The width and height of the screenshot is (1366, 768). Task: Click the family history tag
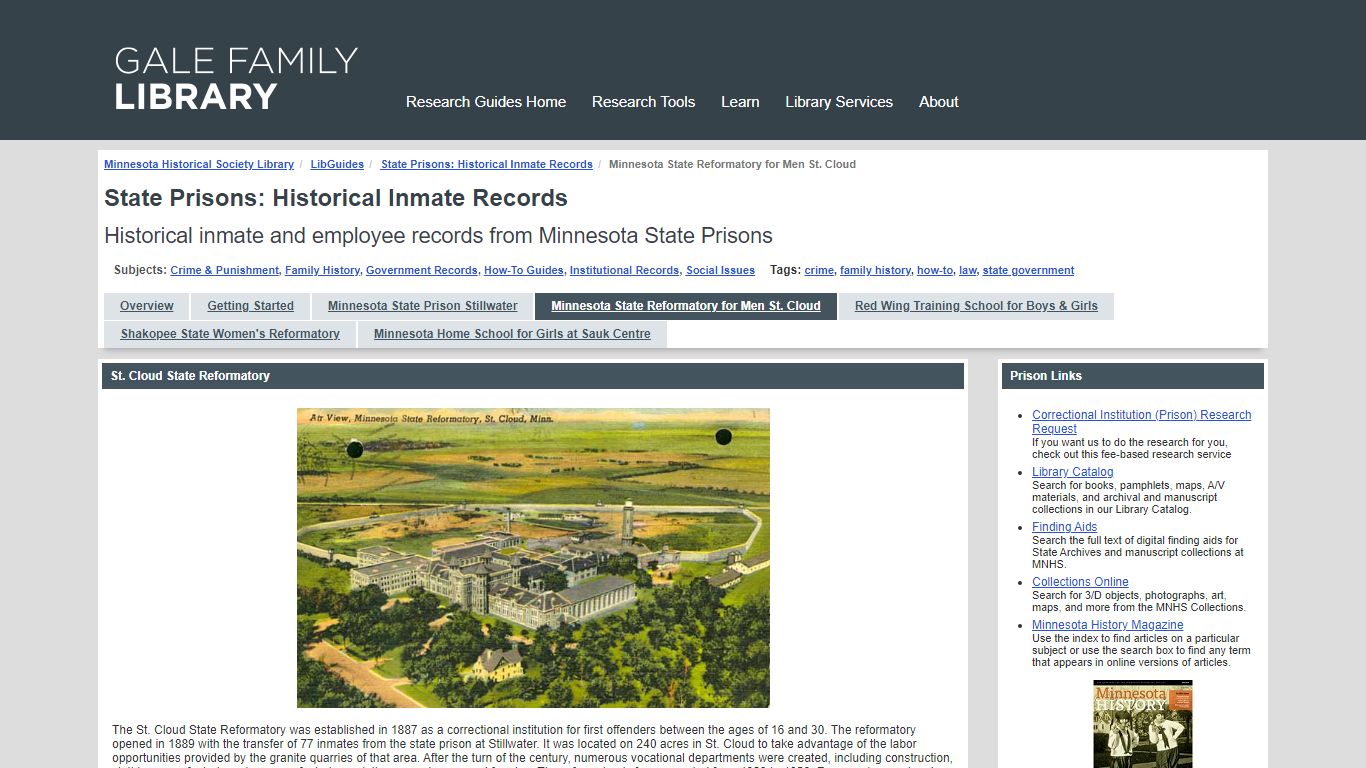(874, 270)
